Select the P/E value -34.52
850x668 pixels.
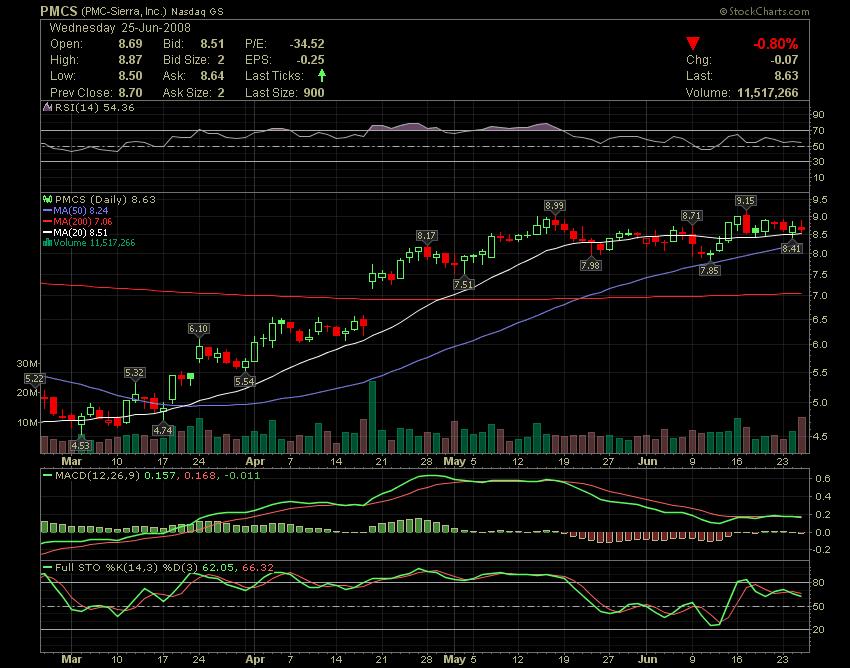307,44
